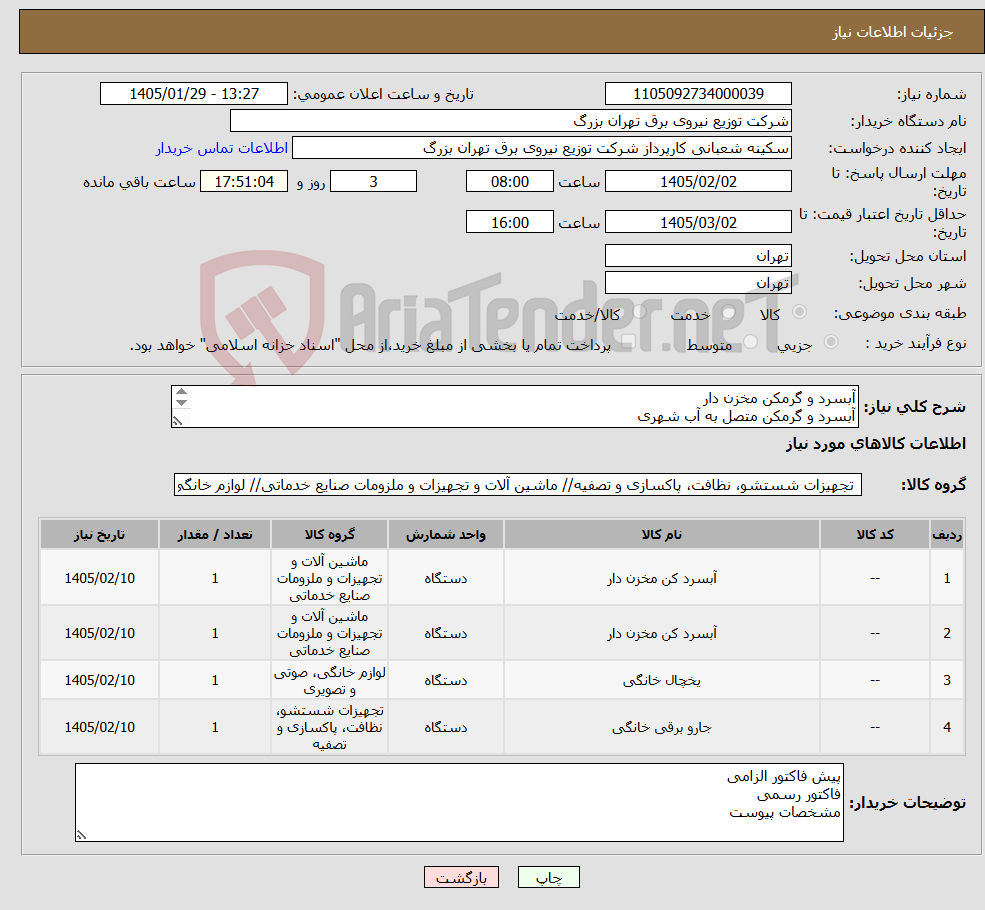The width and height of the screenshot is (985, 910).
Task: Select the خدمت radio button
Action: tap(729, 311)
